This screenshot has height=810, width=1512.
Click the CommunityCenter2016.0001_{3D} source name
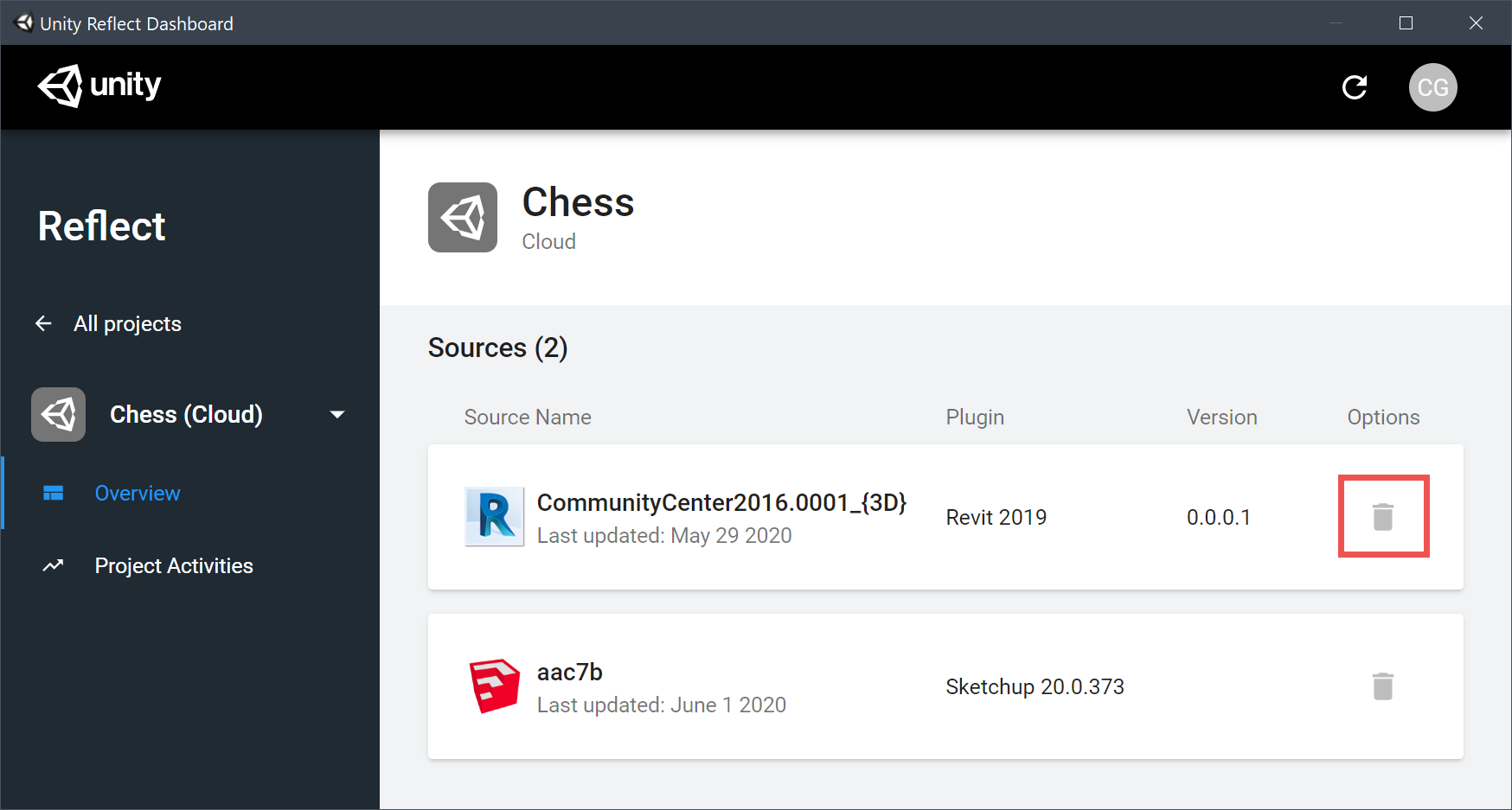721,502
